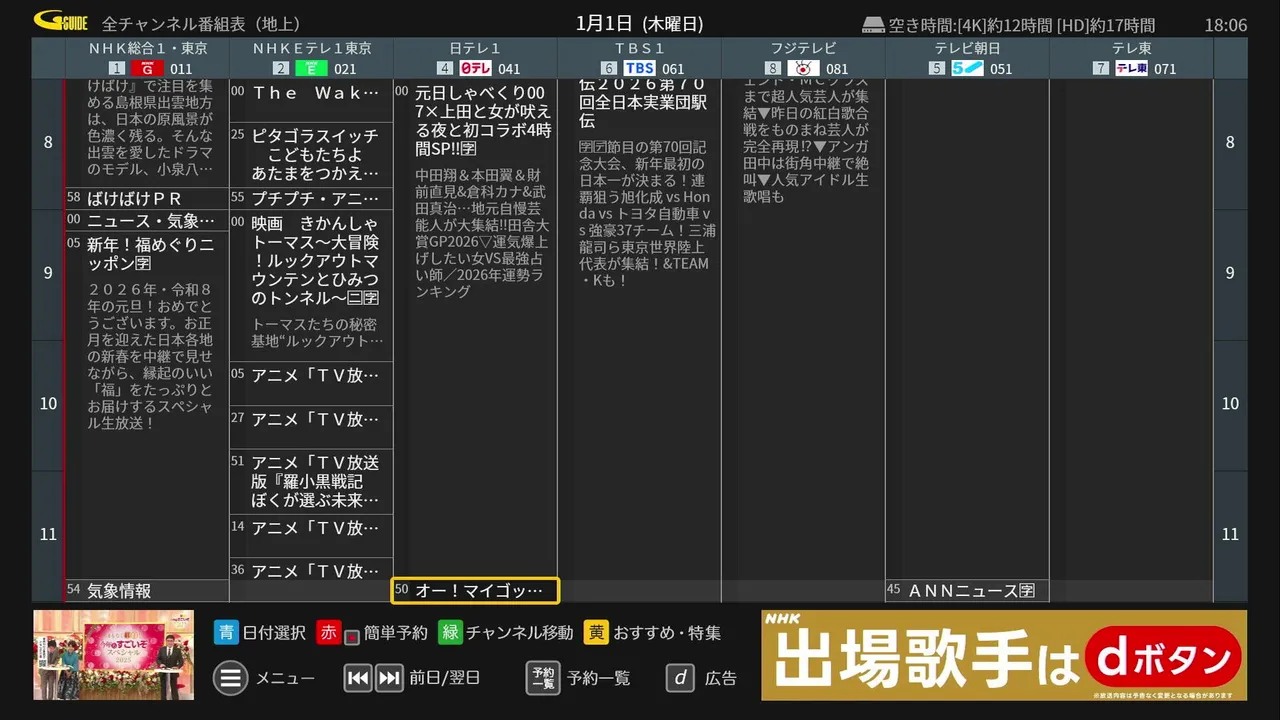Image resolution: width=1280 pixels, height=720 pixels.
Task: Select the きかんしゃトーマス movie program
Action: click(311, 285)
